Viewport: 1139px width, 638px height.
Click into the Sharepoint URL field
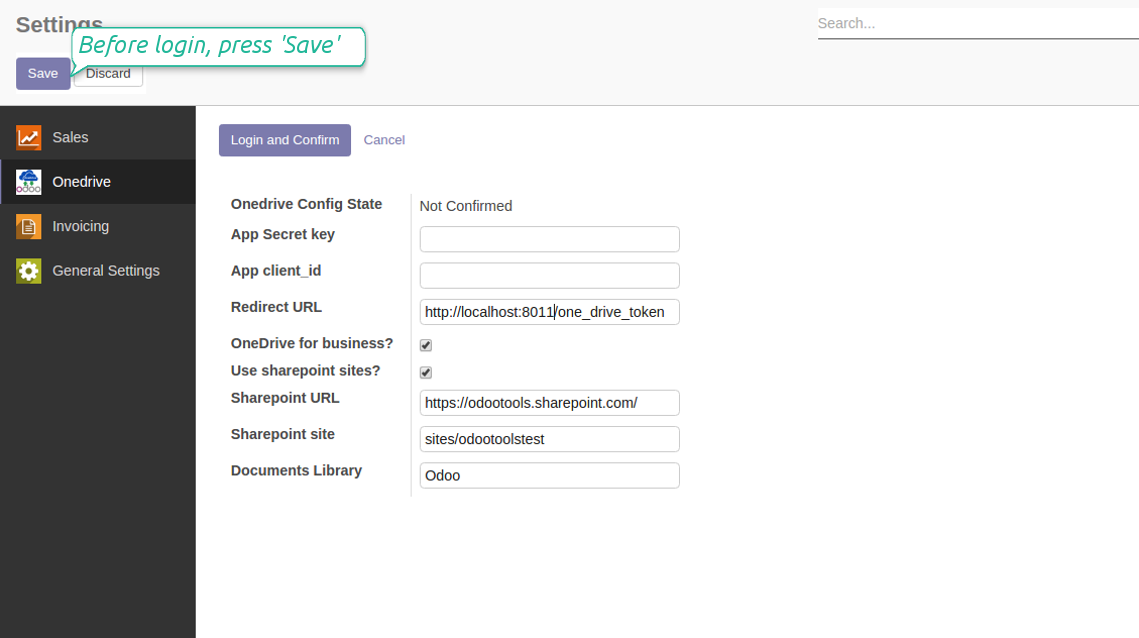coord(549,403)
